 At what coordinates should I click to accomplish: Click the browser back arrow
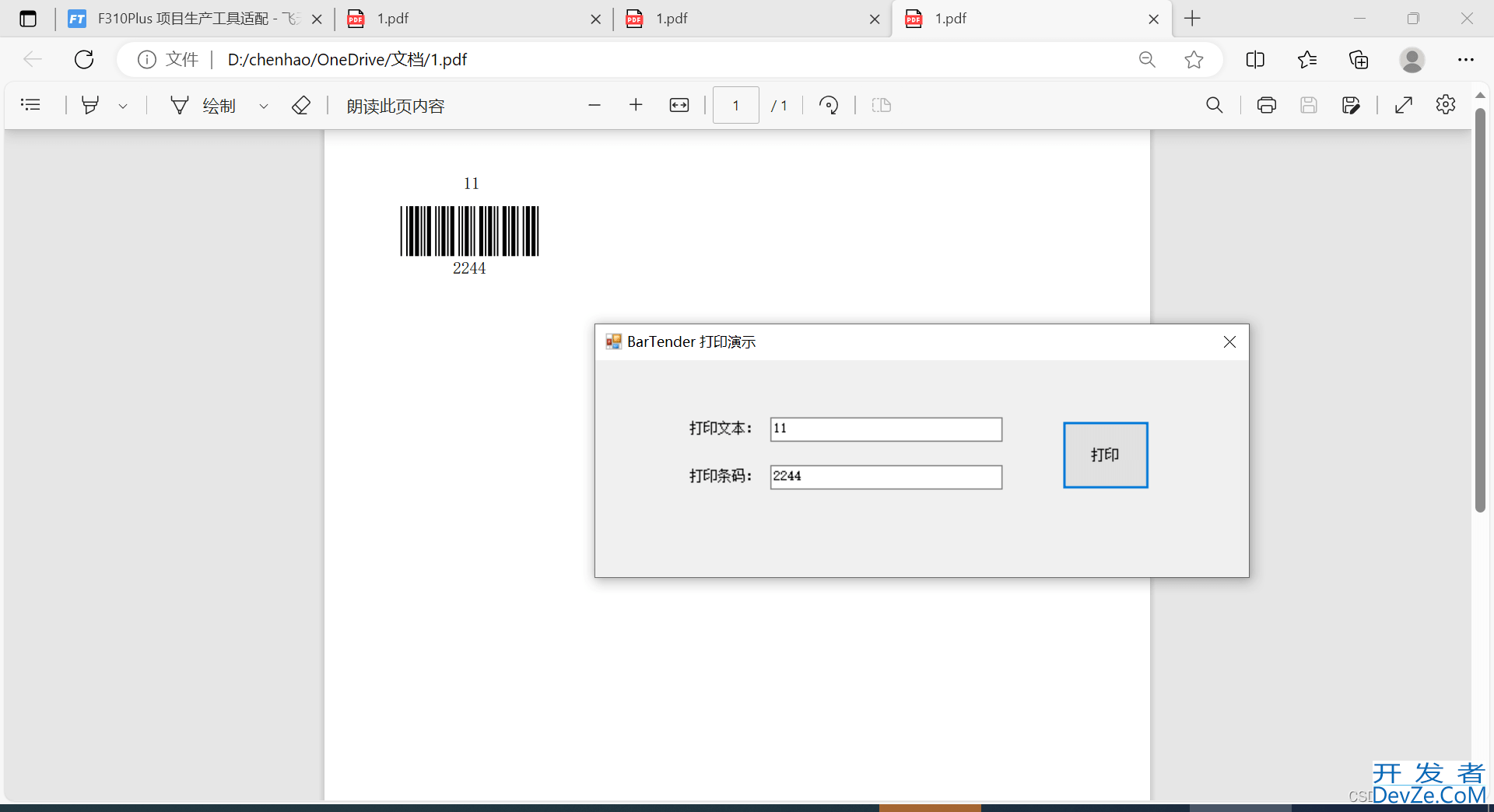click(x=33, y=59)
